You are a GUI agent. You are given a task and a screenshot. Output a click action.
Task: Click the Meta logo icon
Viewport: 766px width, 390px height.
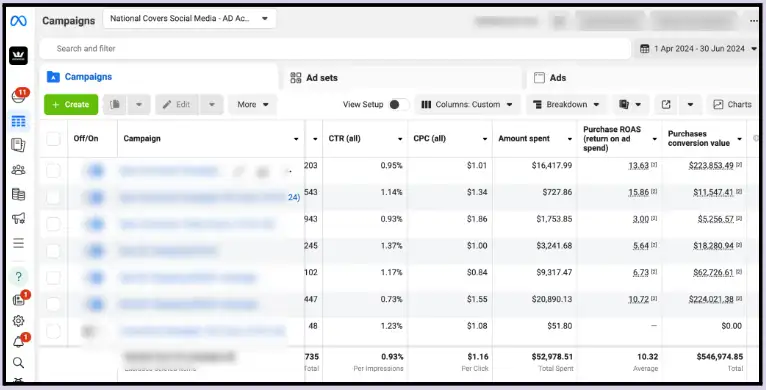(19, 21)
